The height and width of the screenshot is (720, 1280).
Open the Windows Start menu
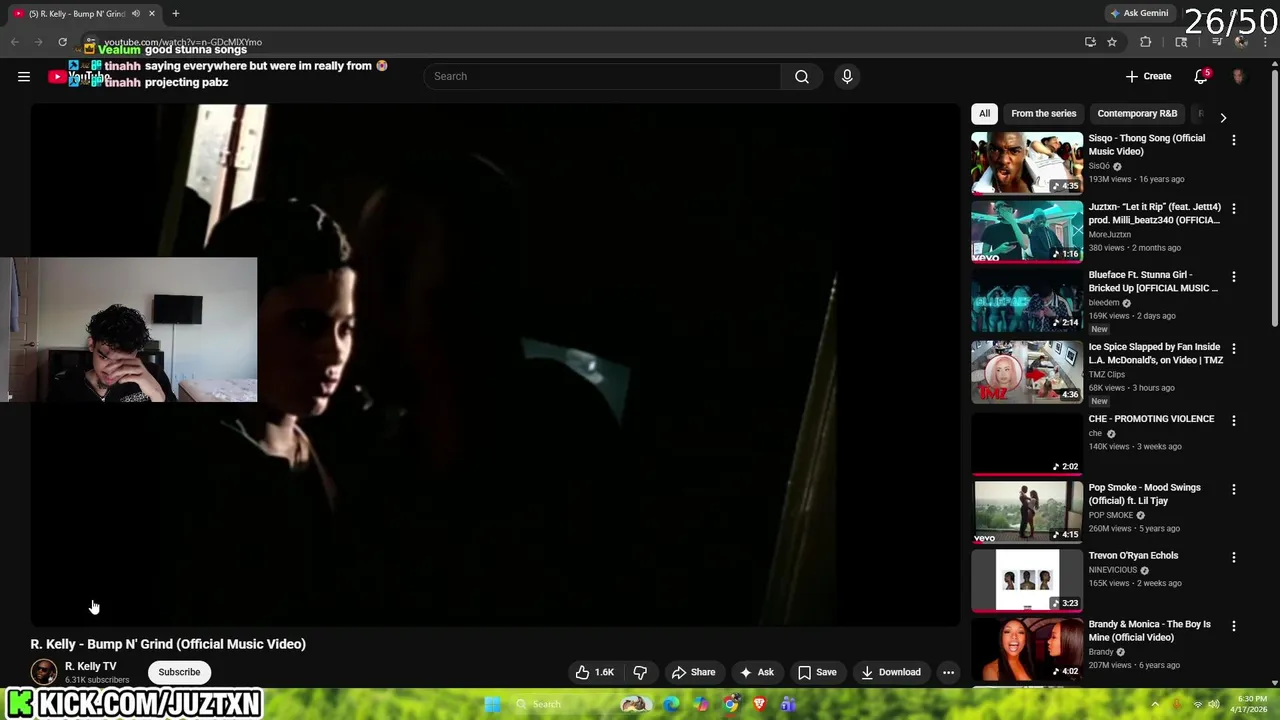click(x=492, y=704)
